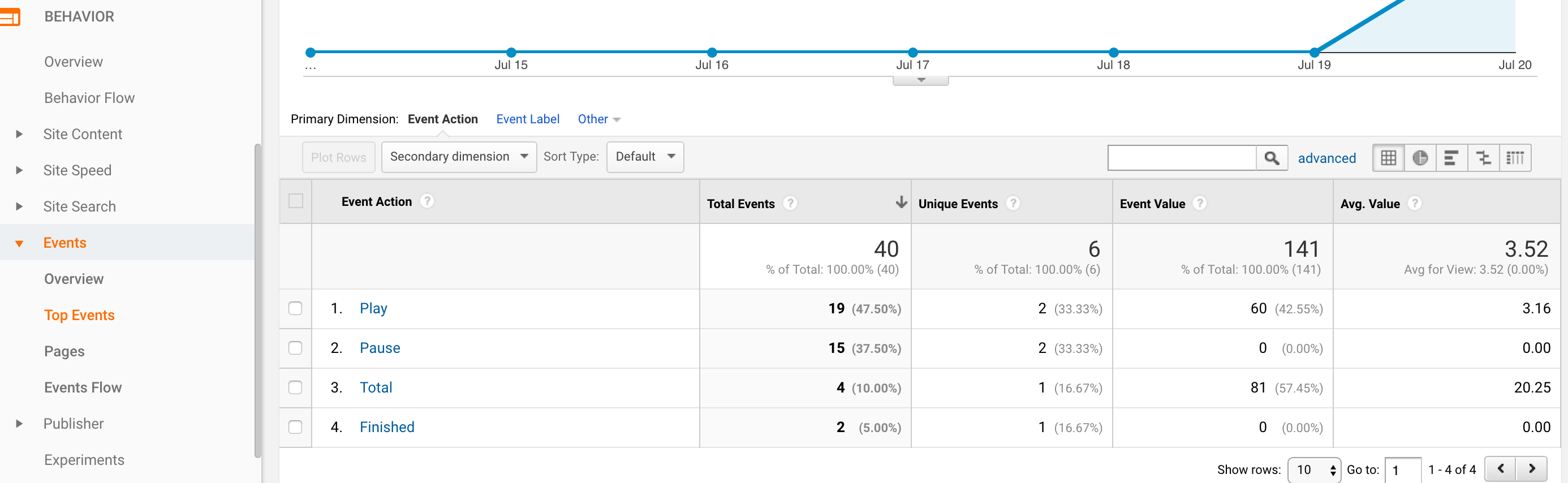
Task: Go to next page of rows
Action: [x=1531, y=469]
